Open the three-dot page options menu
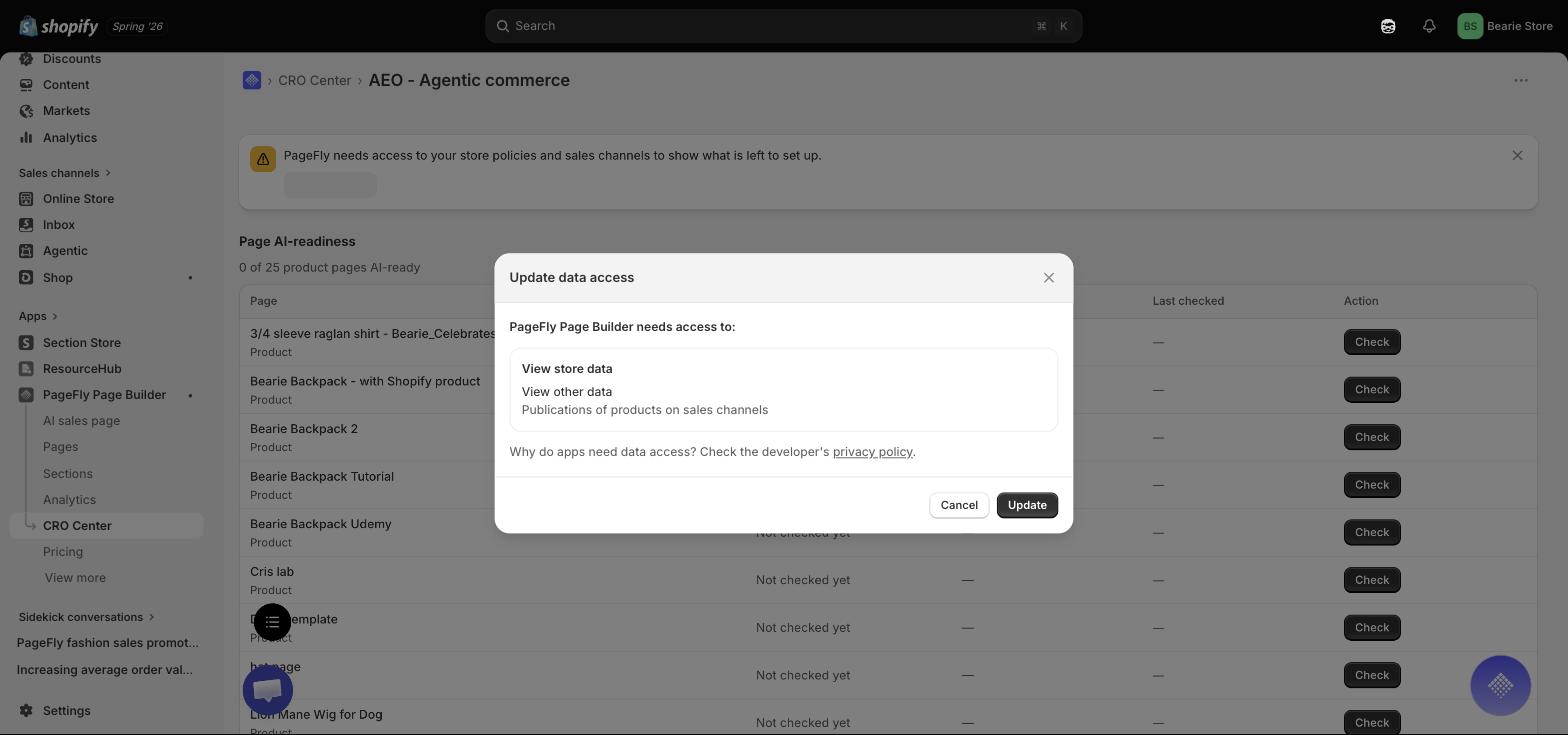The width and height of the screenshot is (1568, 735). [1521, 80]
